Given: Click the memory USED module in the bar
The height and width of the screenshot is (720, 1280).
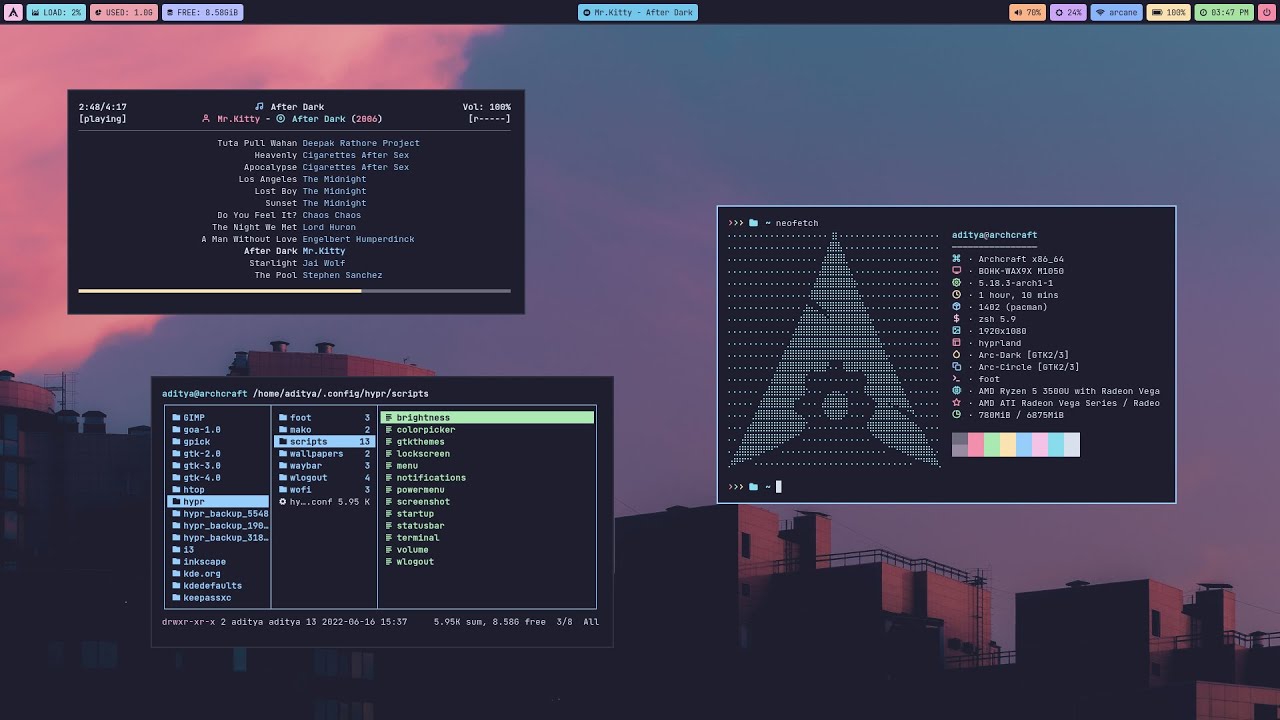Looking at the screenshot, I should point(124,12).
